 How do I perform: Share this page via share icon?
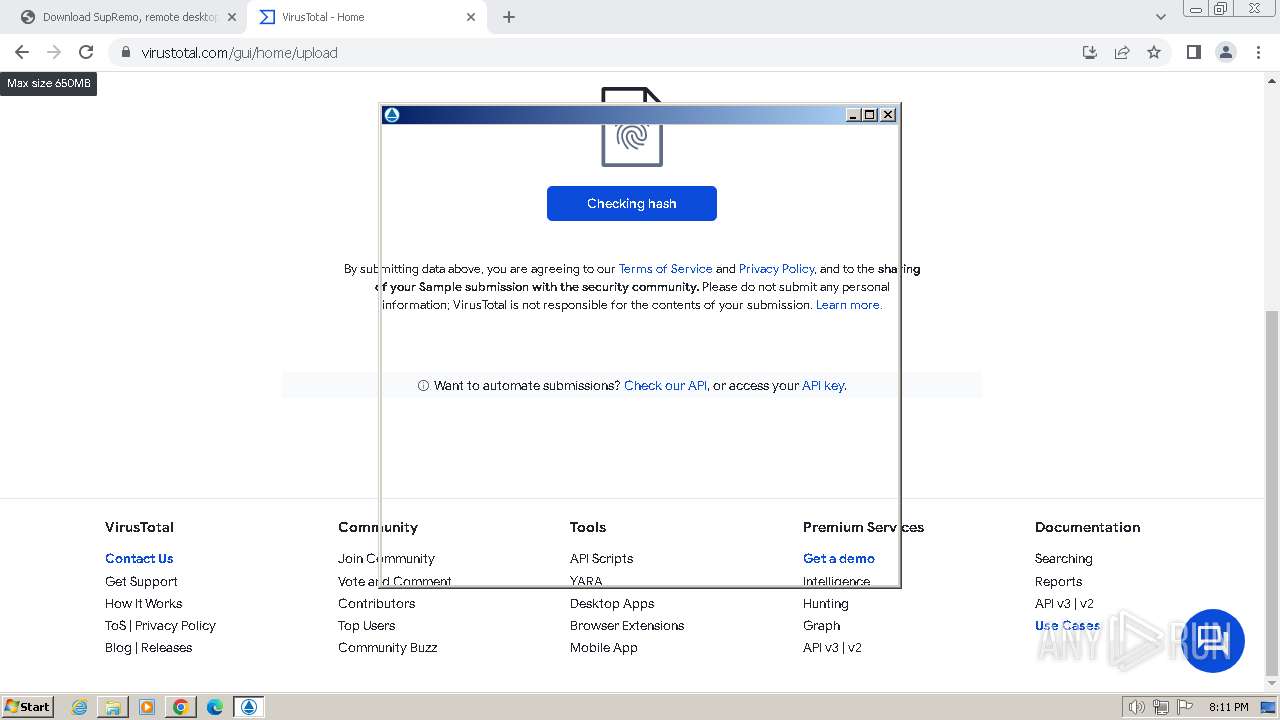click(x=1122, y=52)
